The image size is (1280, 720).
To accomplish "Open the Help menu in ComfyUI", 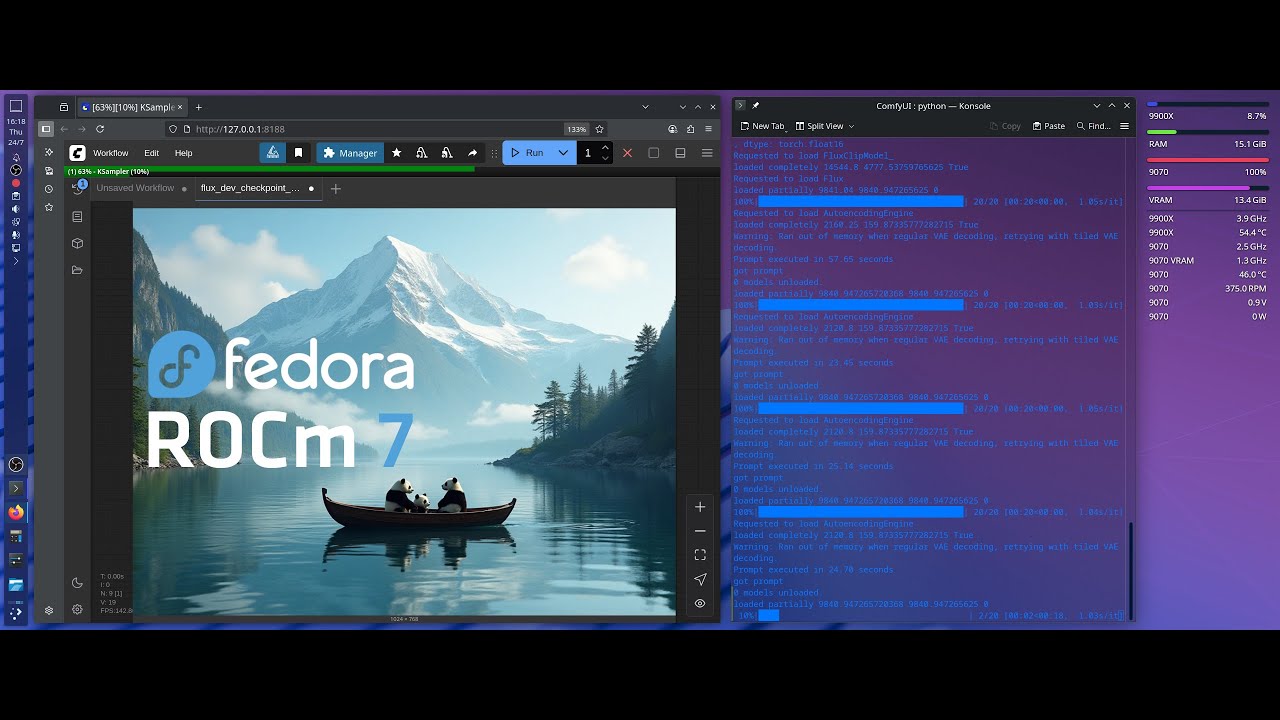I will coord(184,153).
